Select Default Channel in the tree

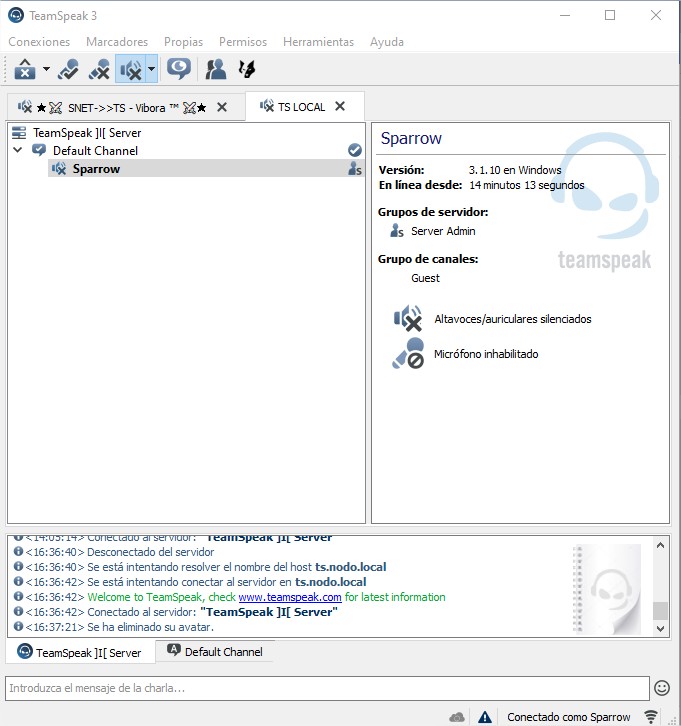(95, 150)
